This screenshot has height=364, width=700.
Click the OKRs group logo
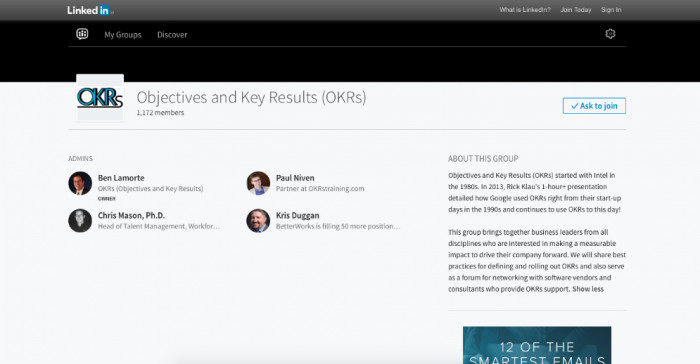click(x=100, y=98)
